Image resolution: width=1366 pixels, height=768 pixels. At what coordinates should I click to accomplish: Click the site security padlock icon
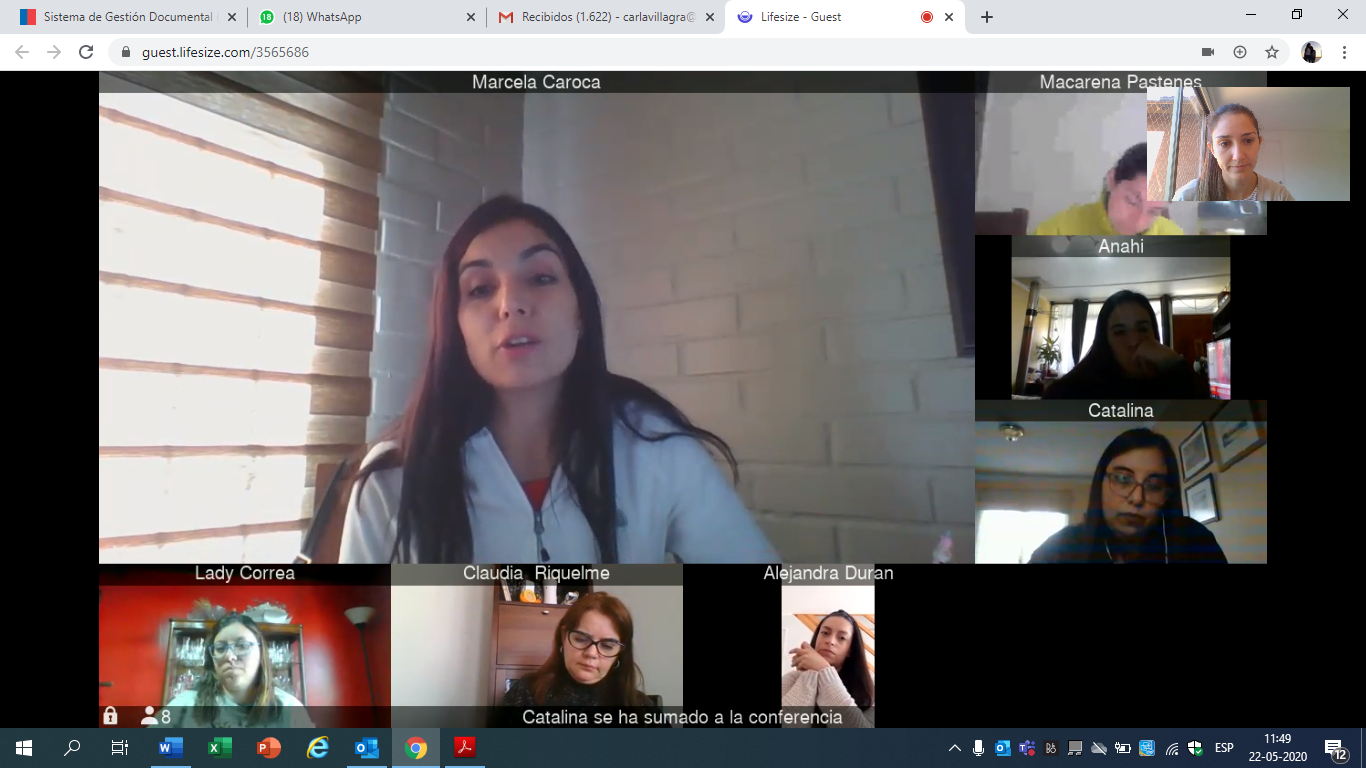coord(126,52)
